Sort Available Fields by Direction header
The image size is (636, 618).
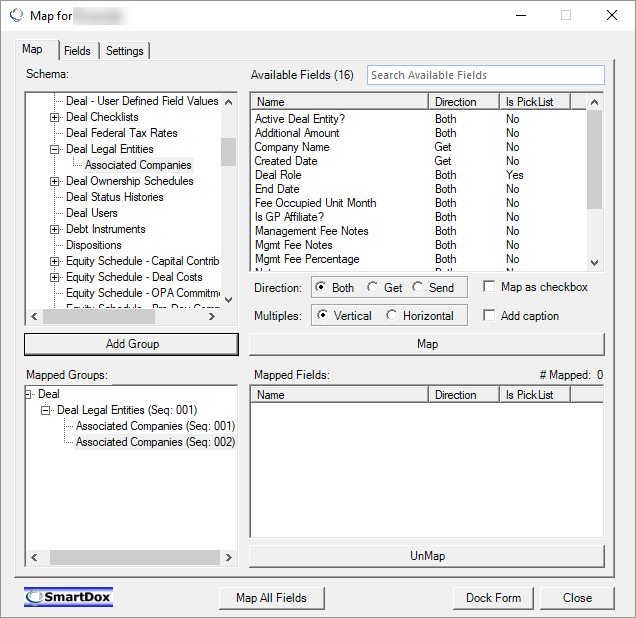464,102
